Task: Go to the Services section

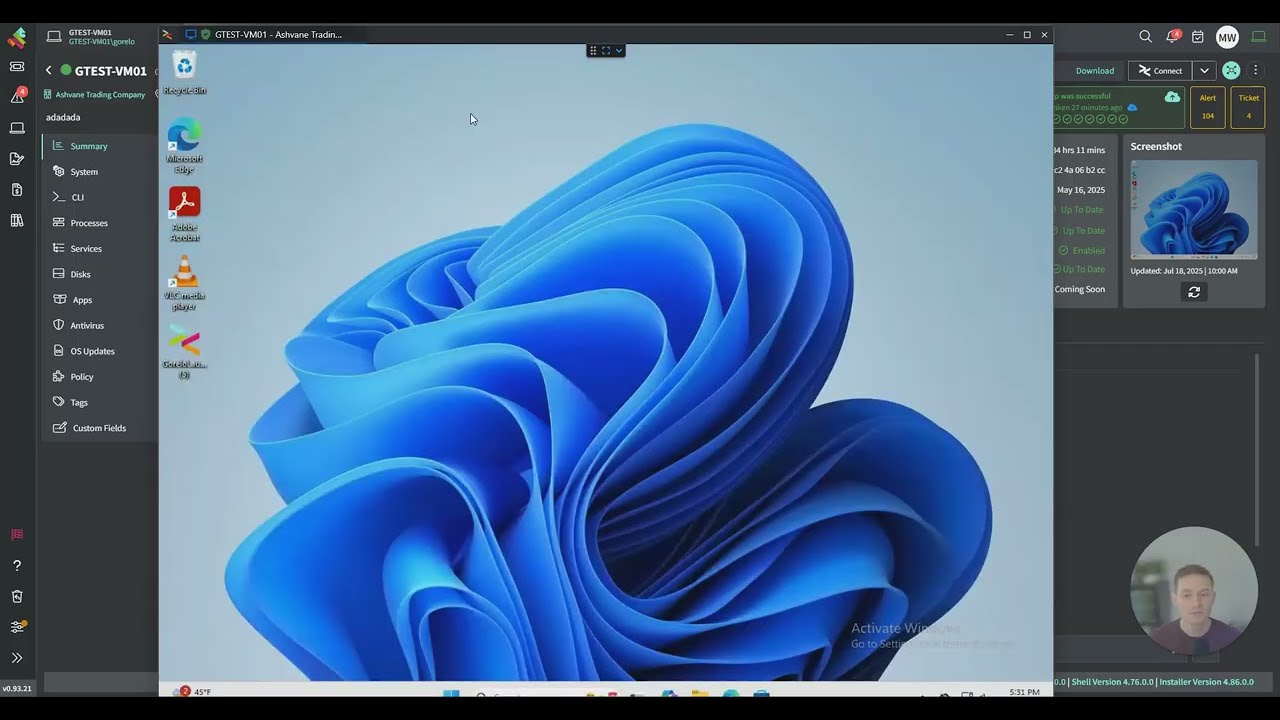Action: (99, 249)
